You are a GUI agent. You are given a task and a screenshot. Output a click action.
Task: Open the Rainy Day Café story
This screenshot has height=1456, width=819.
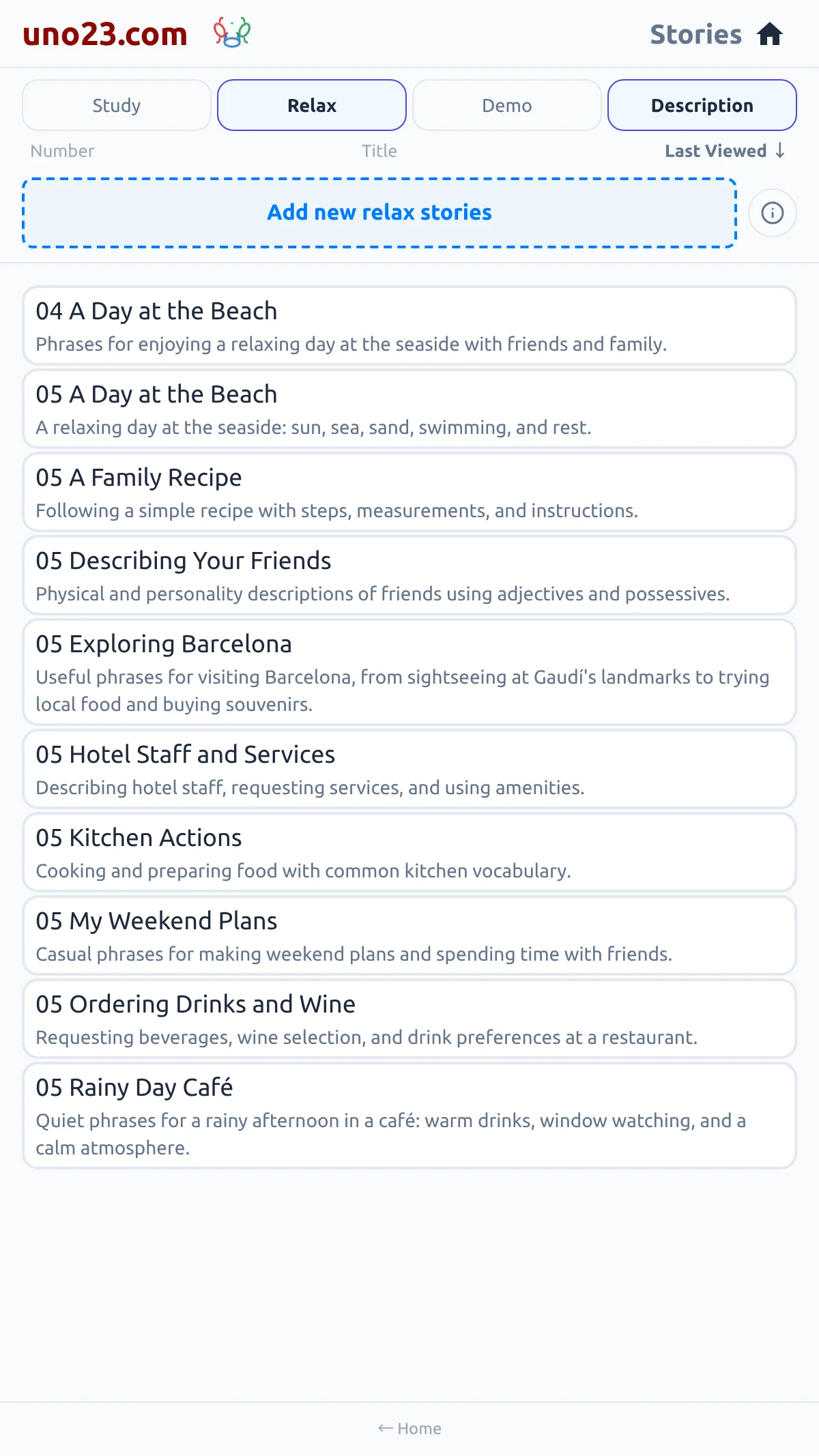coord(409,1116)
